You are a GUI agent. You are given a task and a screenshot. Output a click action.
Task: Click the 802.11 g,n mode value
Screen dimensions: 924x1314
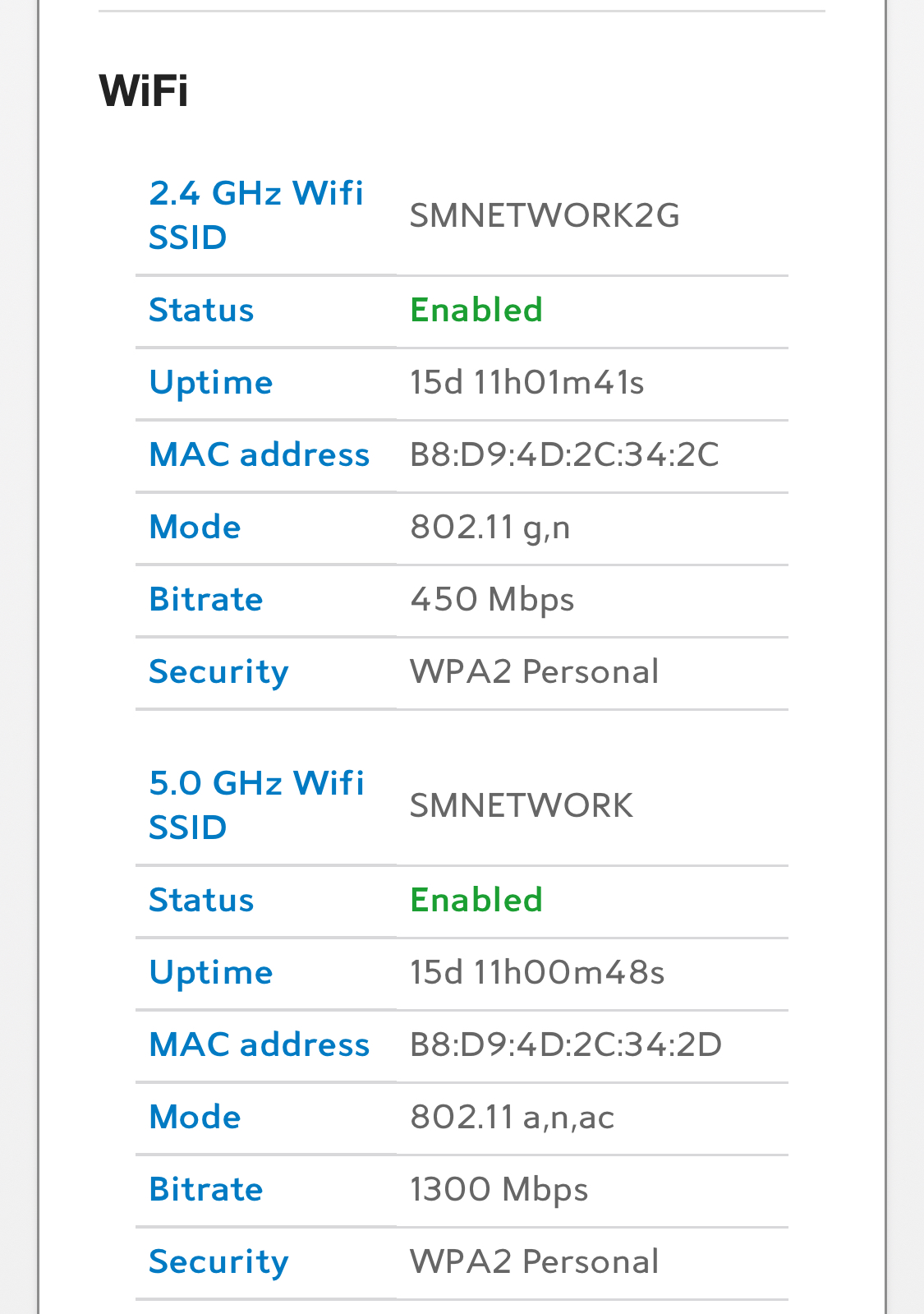pyautogui.click(x=490, y=527)
